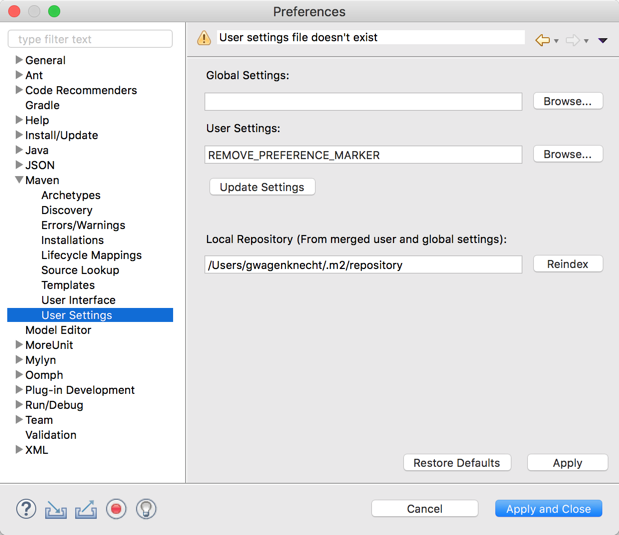Click the User Settings path field

pos(363,155)
